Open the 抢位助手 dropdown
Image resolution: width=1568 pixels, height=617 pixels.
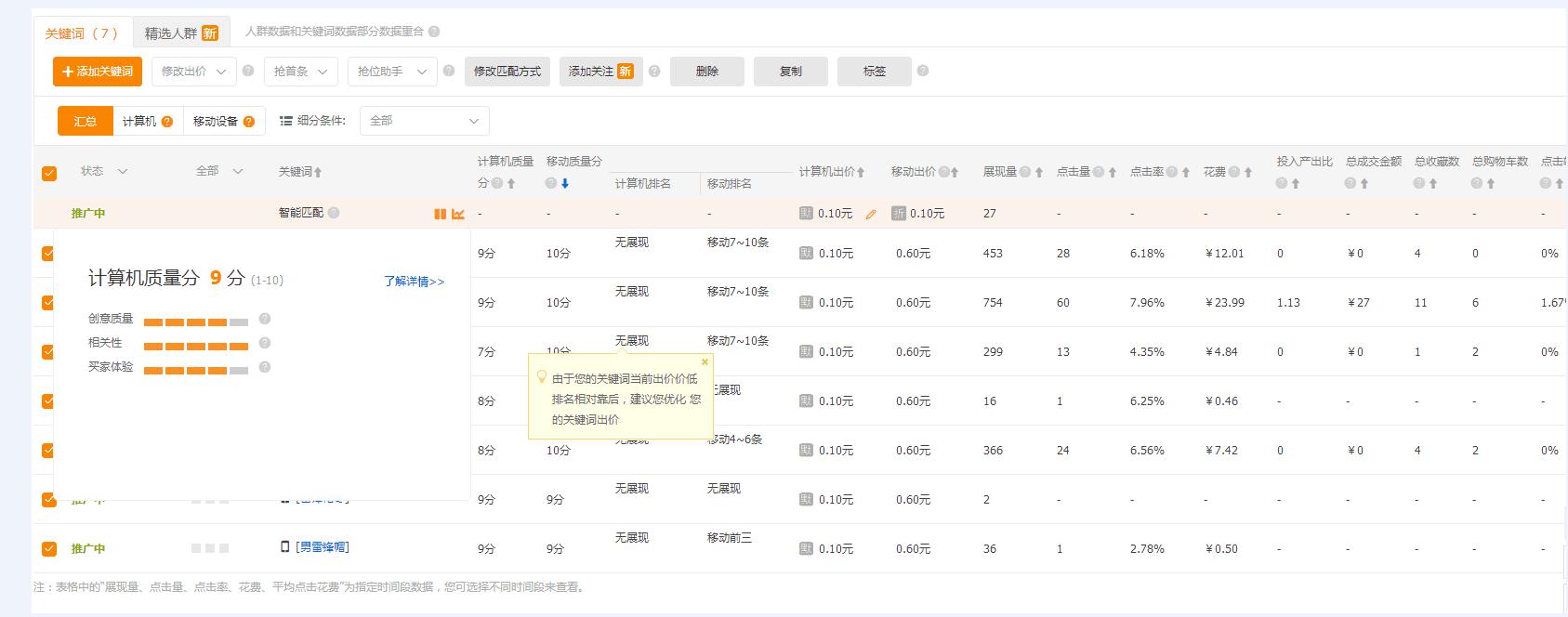(391, 72)
